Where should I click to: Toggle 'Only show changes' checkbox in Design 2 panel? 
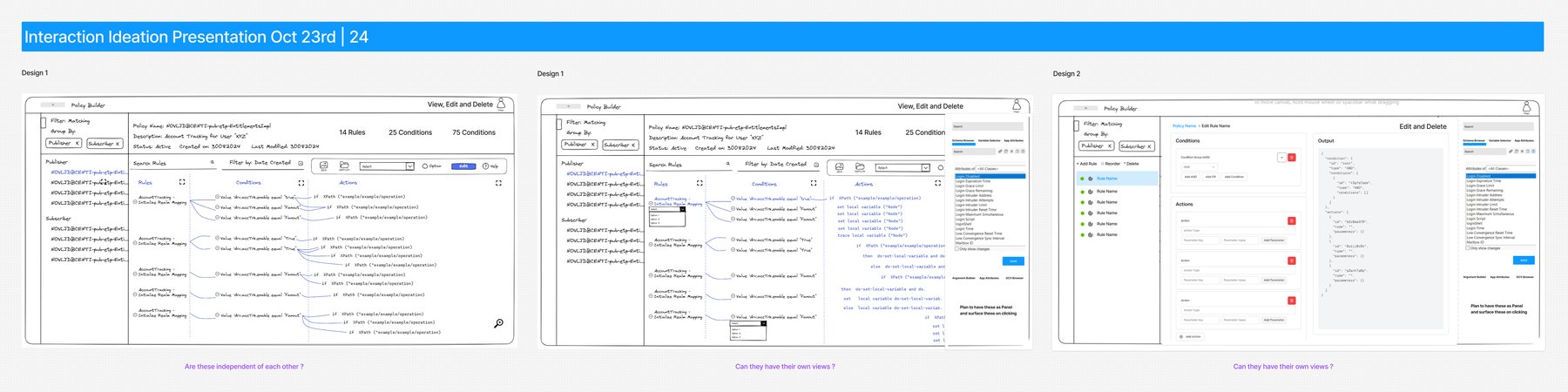pyautogui.click(x=1468, y=248)
